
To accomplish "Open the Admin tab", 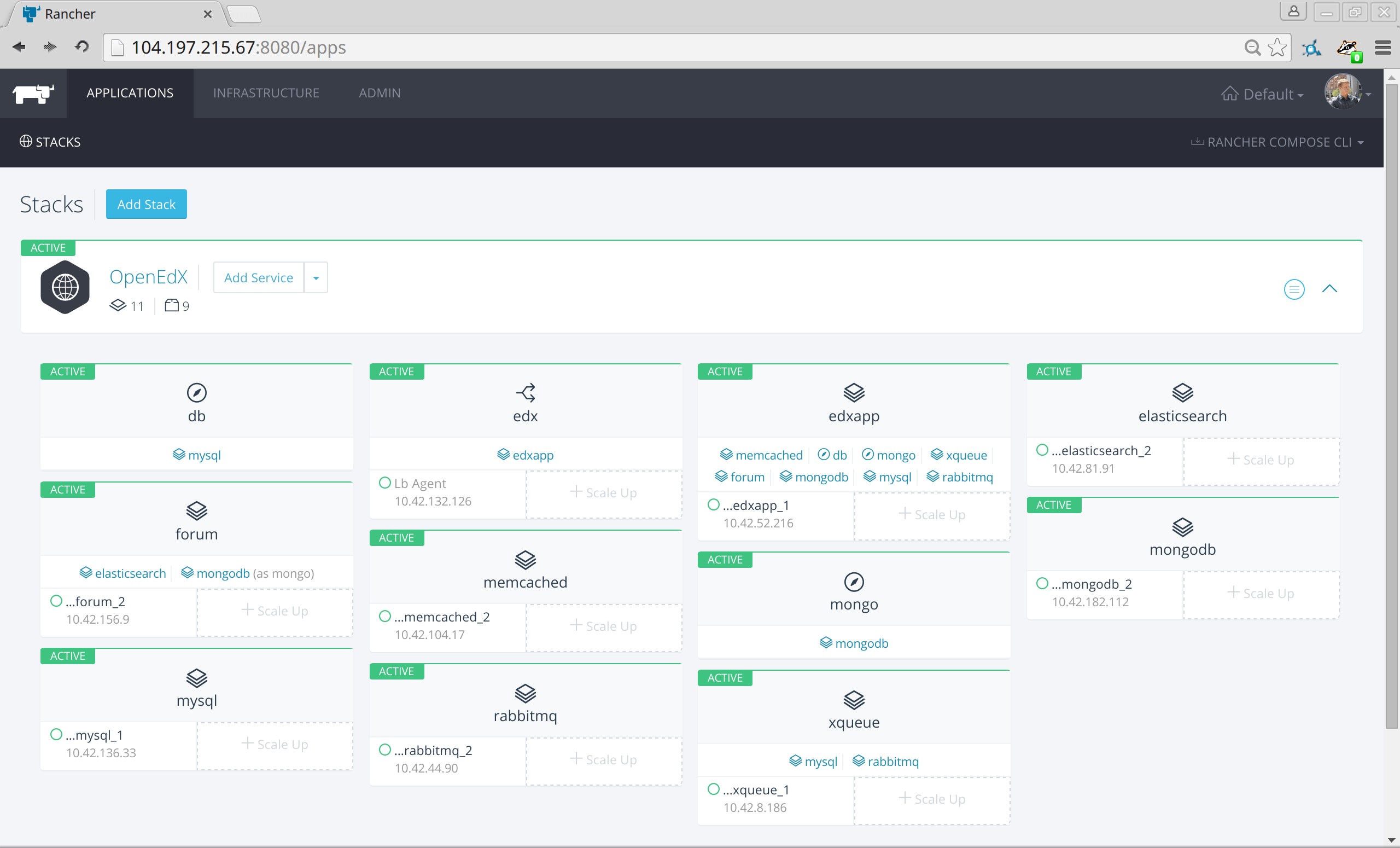I will tap(379, 93).
